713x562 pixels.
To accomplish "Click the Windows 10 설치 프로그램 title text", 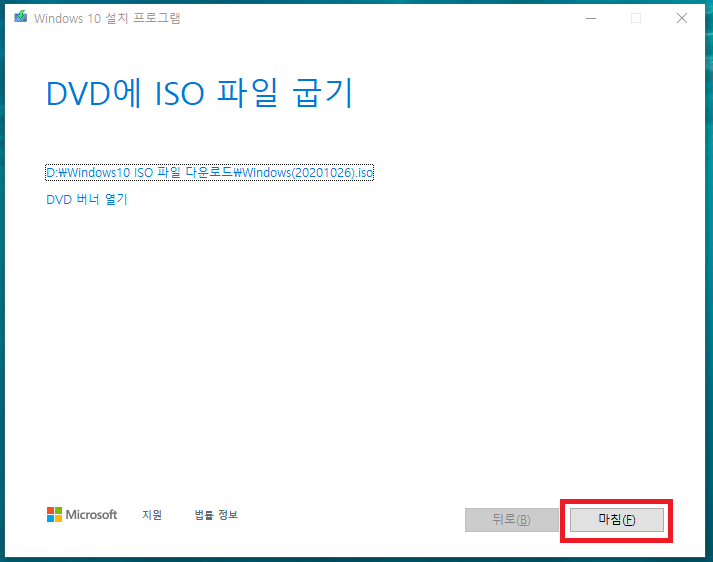I will (107, 18).
